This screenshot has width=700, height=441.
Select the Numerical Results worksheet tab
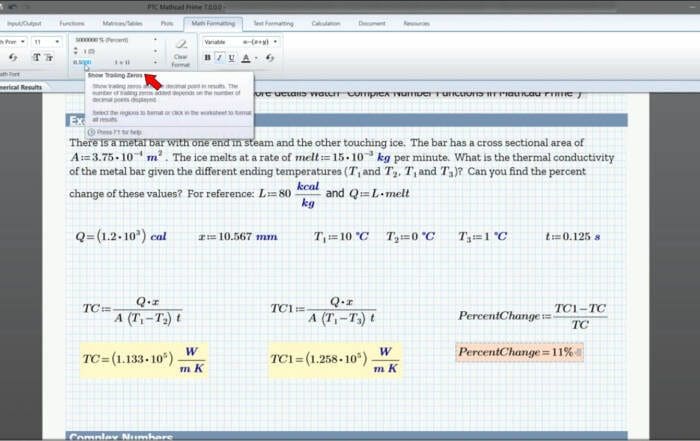21,87
